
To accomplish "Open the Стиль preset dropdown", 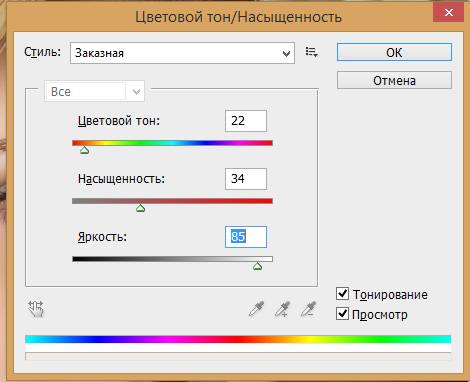I will pyautogui.click(x=182, y=53).
